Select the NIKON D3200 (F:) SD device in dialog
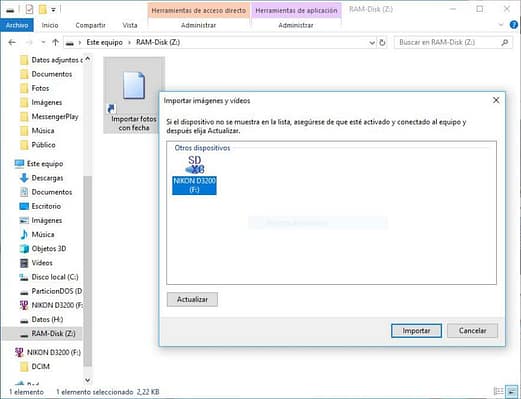Viewport: 521px width, 399px height. [x=194, y=175]
